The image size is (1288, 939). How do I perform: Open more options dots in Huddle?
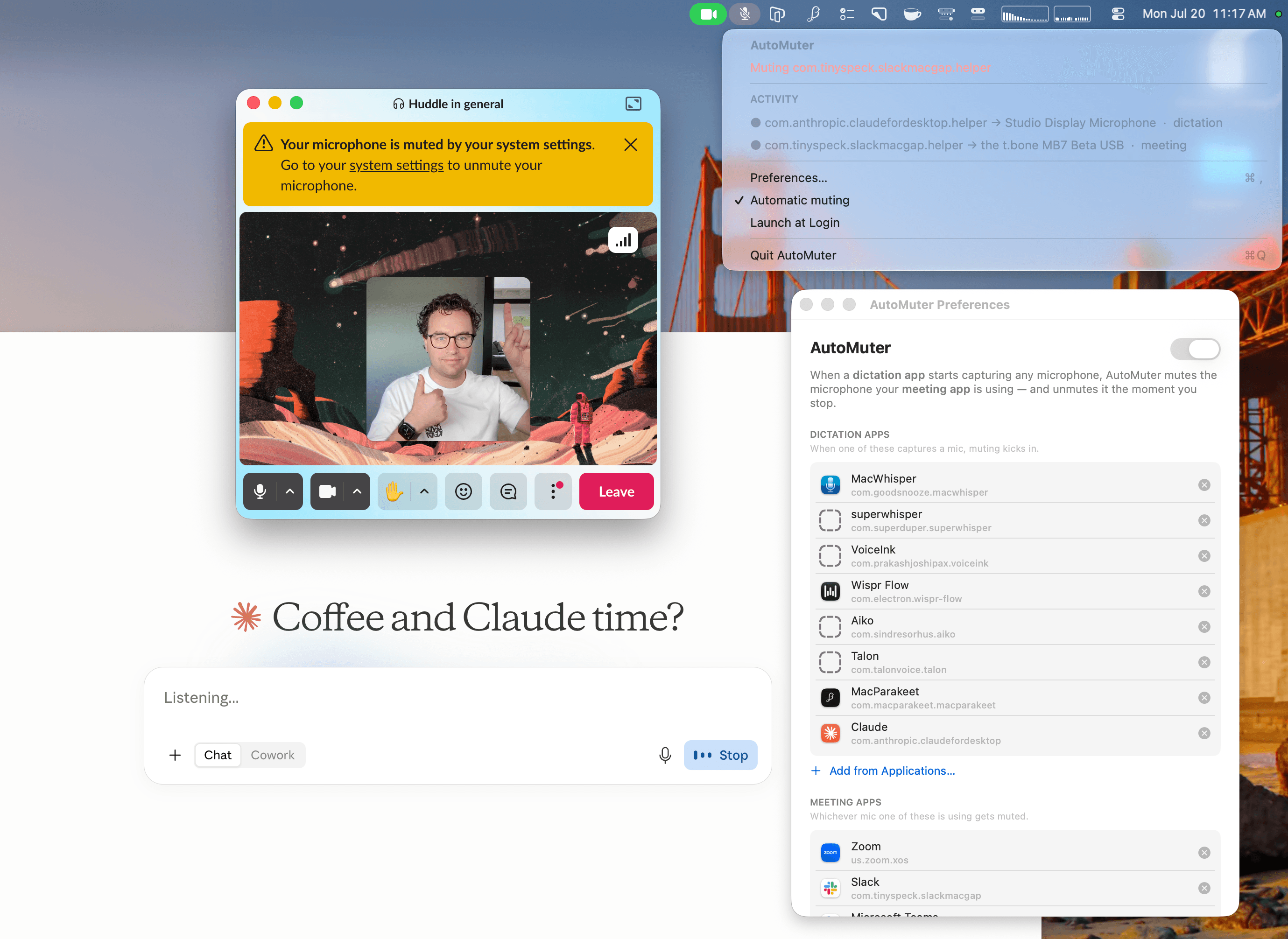tap(553, 491)
